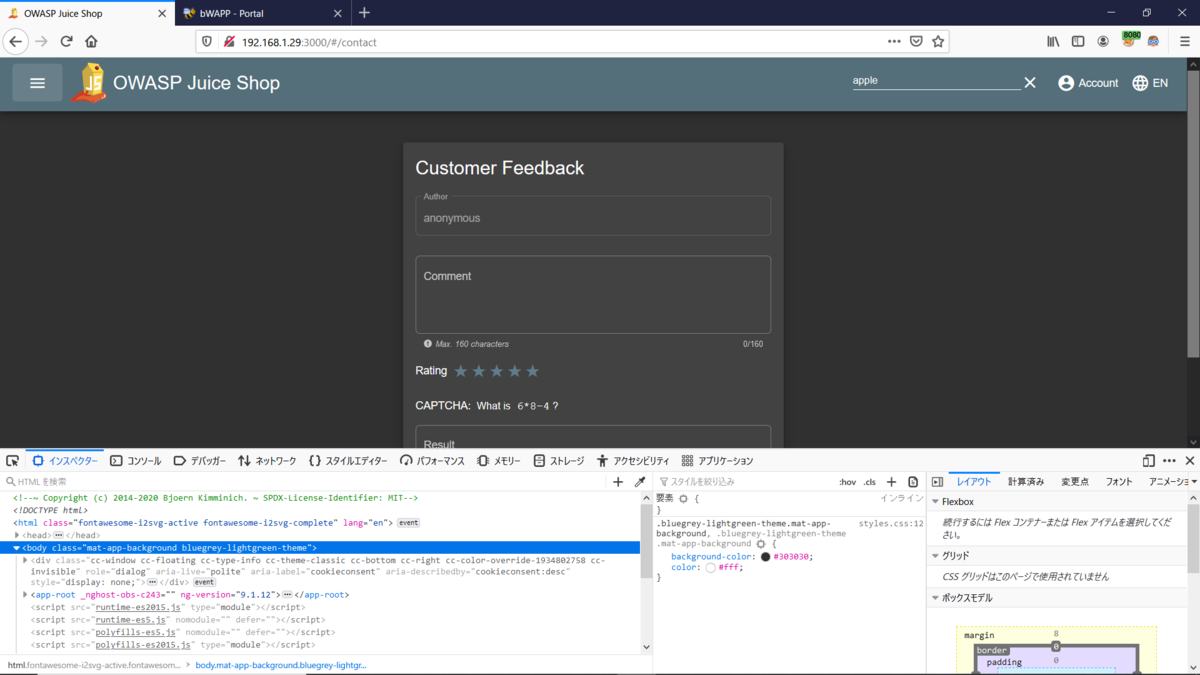
Task: Activate the devtools element picker
Action: coord(12,461)
